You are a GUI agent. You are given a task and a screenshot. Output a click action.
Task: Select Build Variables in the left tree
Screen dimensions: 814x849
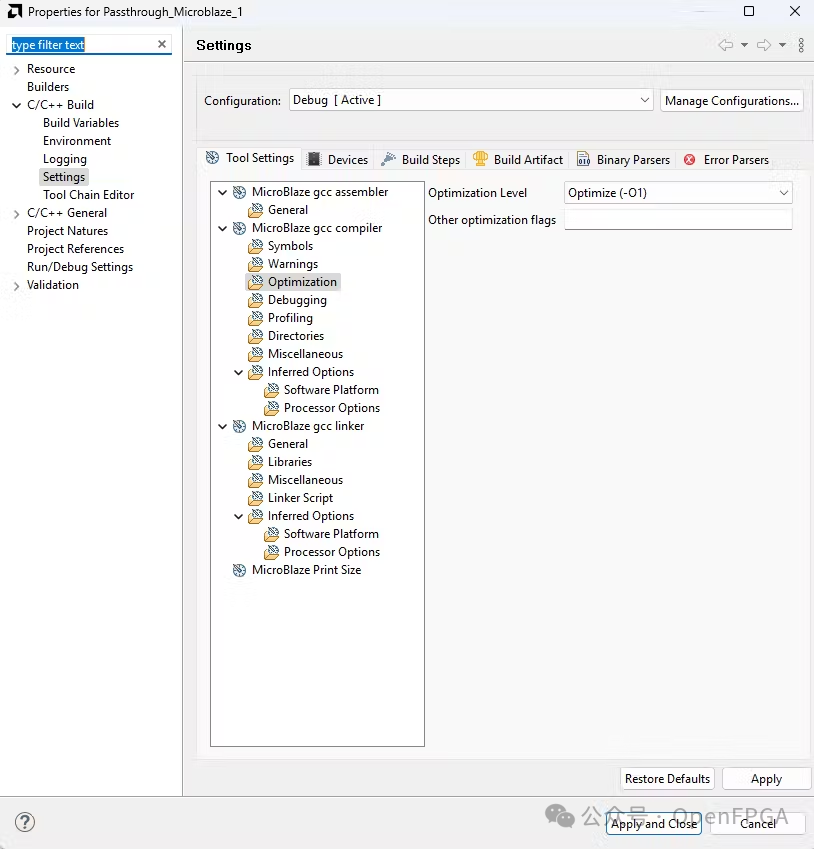81,123
